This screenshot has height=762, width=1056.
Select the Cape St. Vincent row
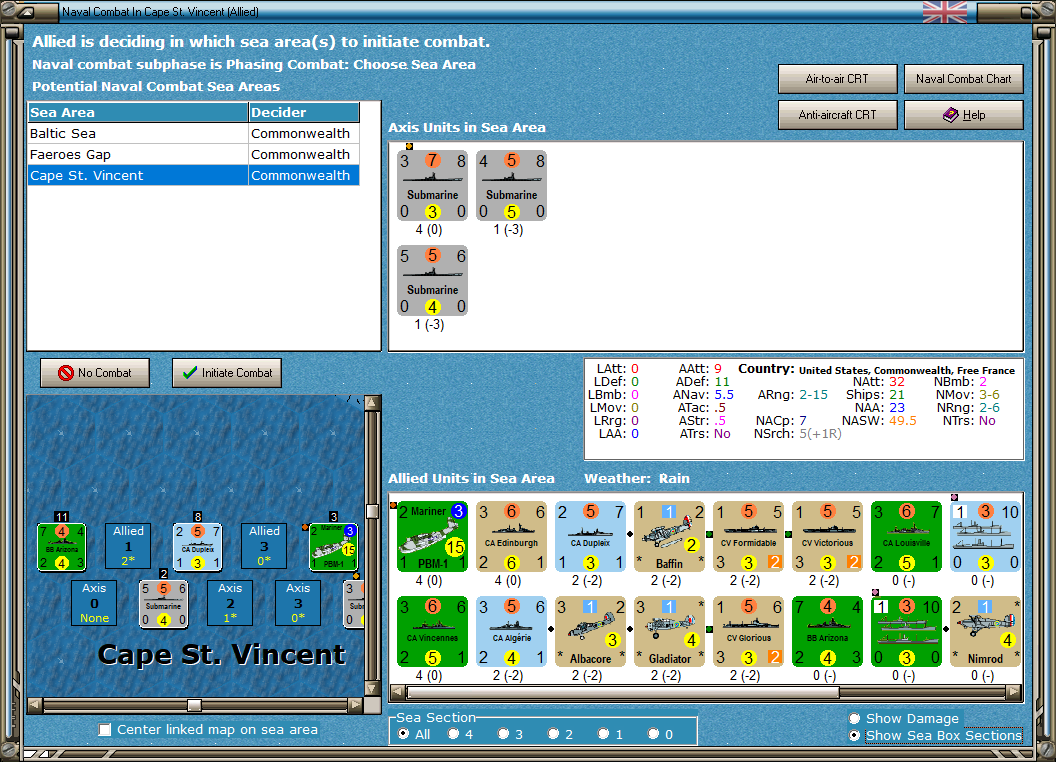[194, 175]
